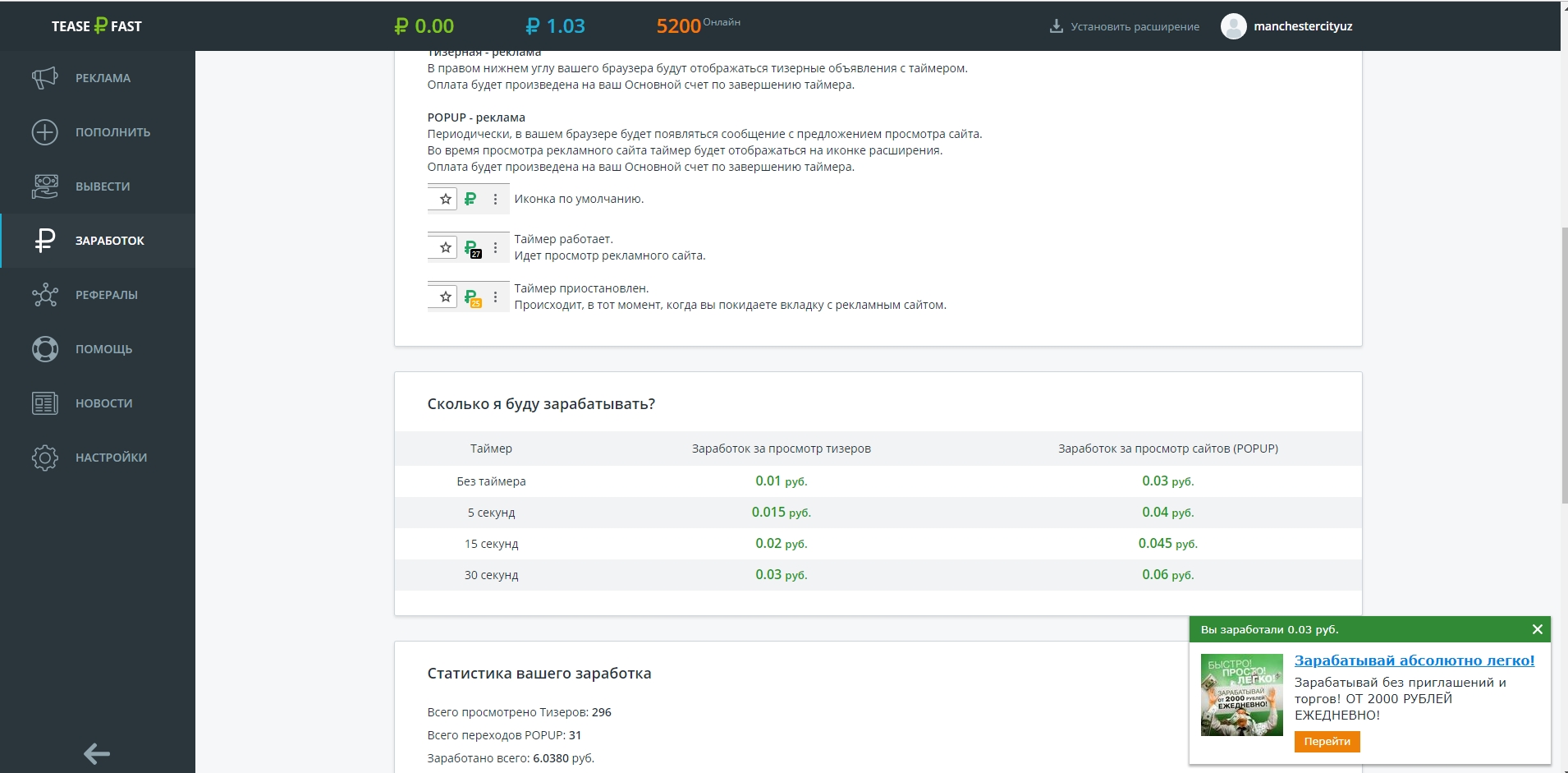Click the megaphone icon for Реклама

[x=45, y=78]
